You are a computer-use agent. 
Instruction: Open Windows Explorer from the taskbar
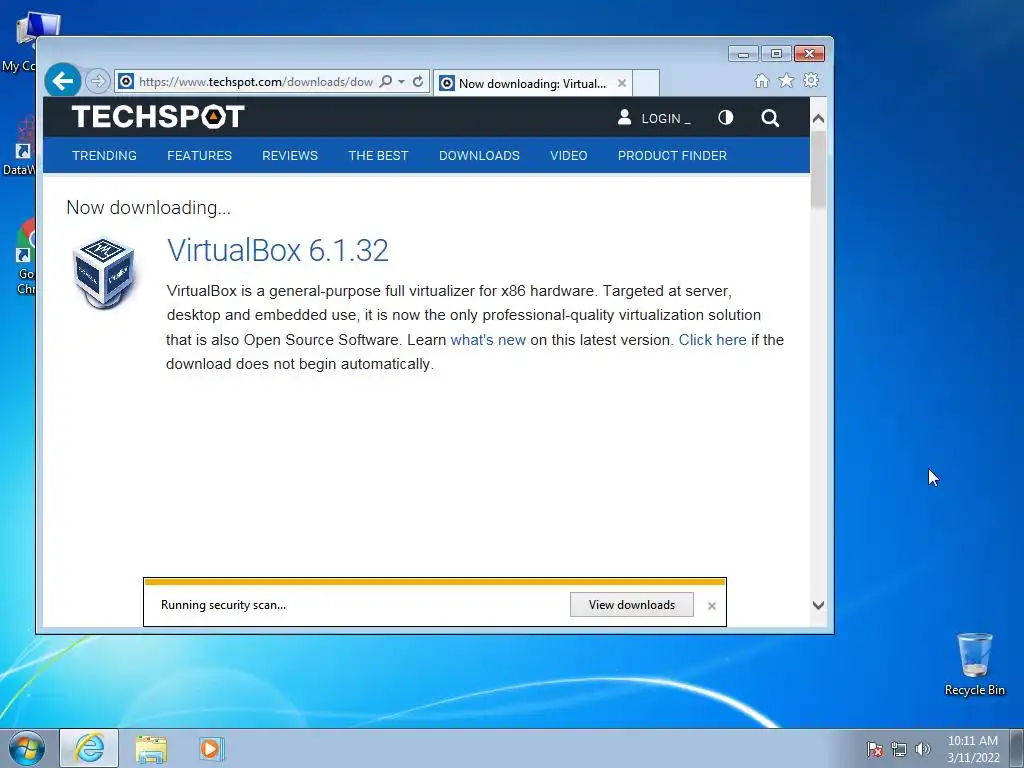coord(152,748)
